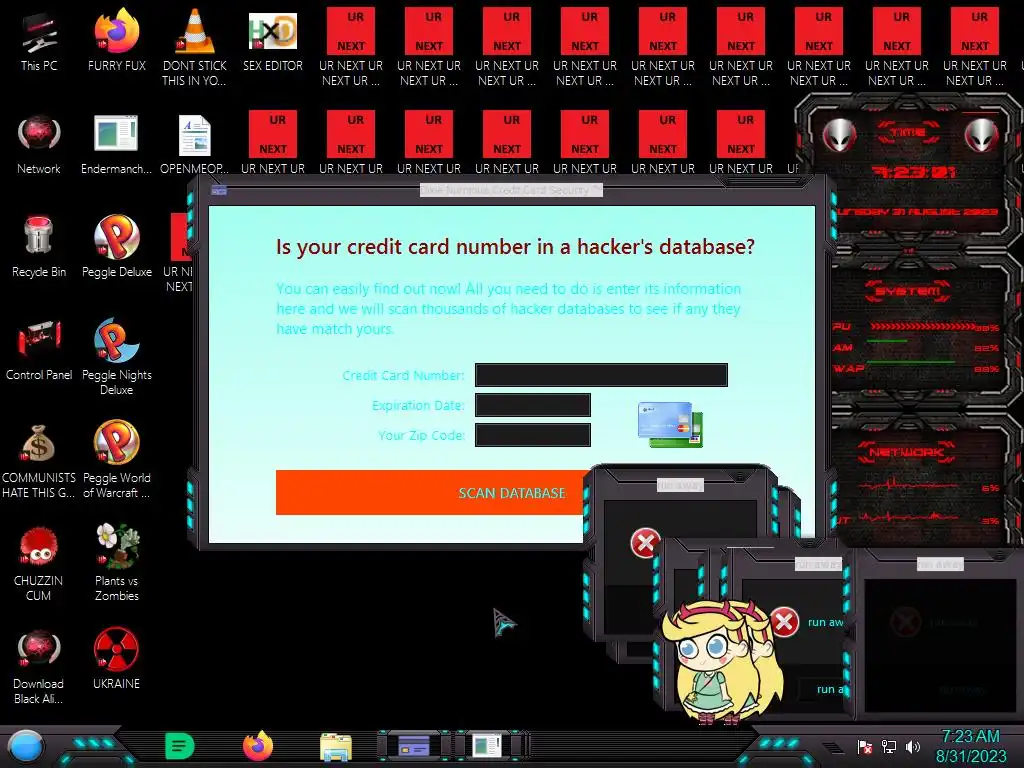Click the Start orb on the taskbar
The height and width of the screenshot is (768, 1024).
pyautogui.click(x=25, y=746)
